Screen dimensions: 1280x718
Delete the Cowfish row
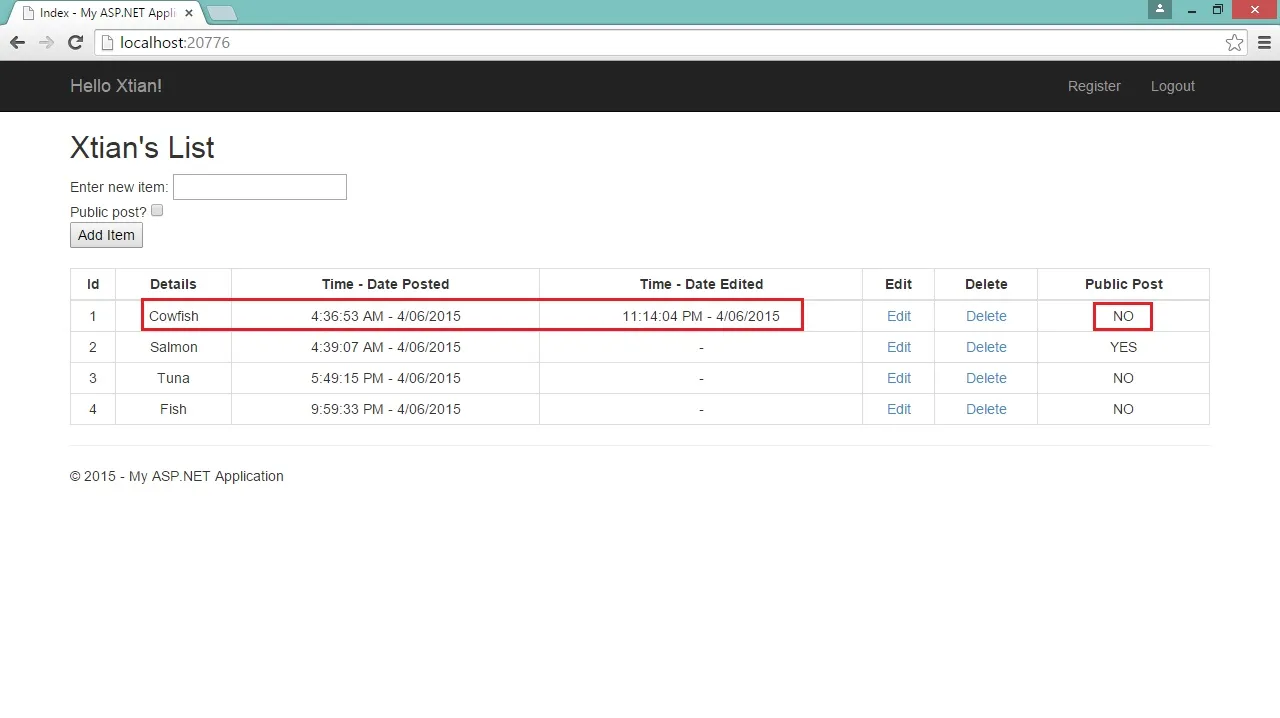[986, 316]
